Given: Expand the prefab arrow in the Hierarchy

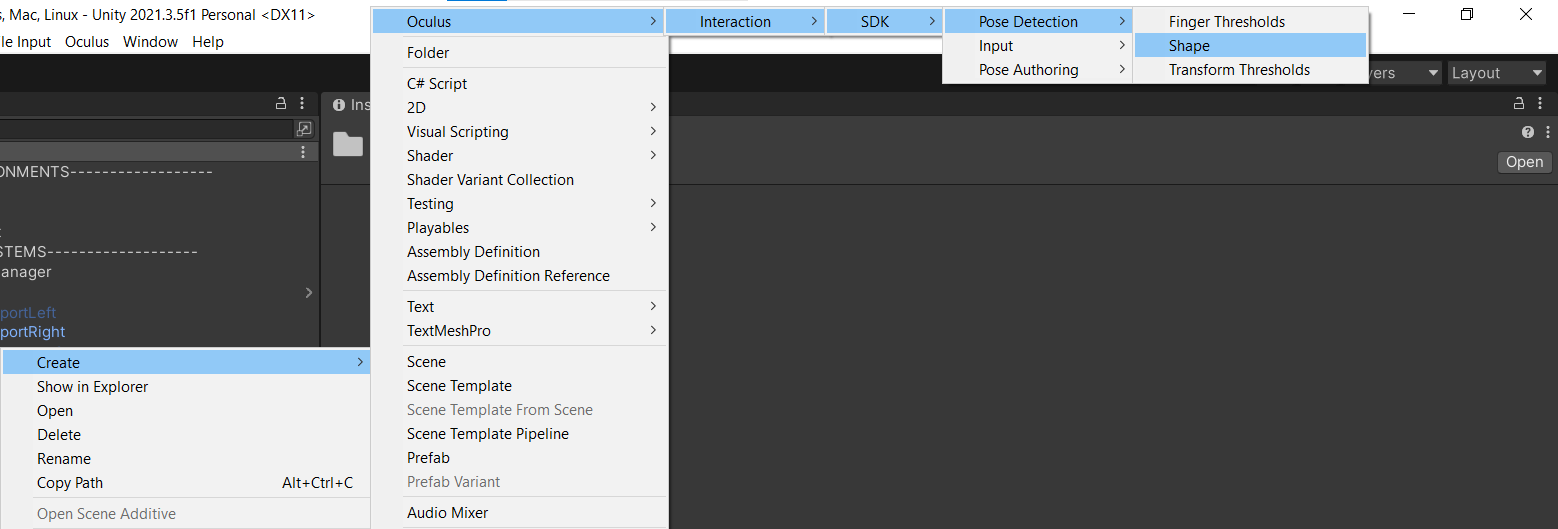Looking at the screenshot, I should pos(309,293).
